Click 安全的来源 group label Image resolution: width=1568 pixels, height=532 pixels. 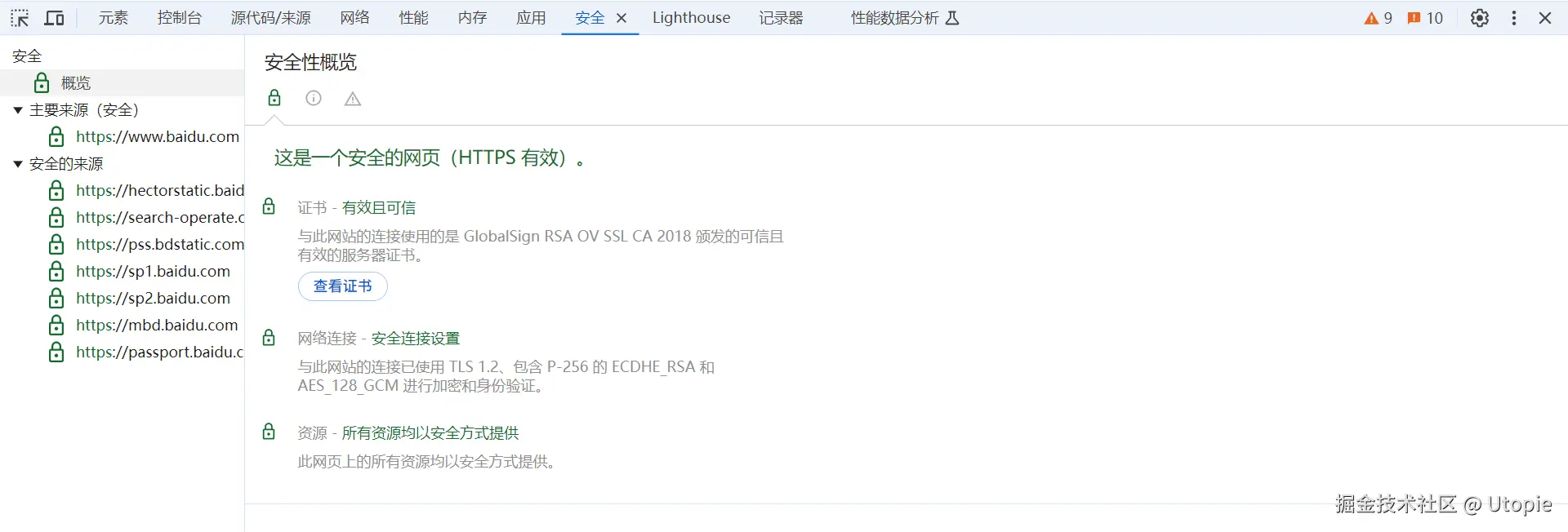(x=66, y=164)
